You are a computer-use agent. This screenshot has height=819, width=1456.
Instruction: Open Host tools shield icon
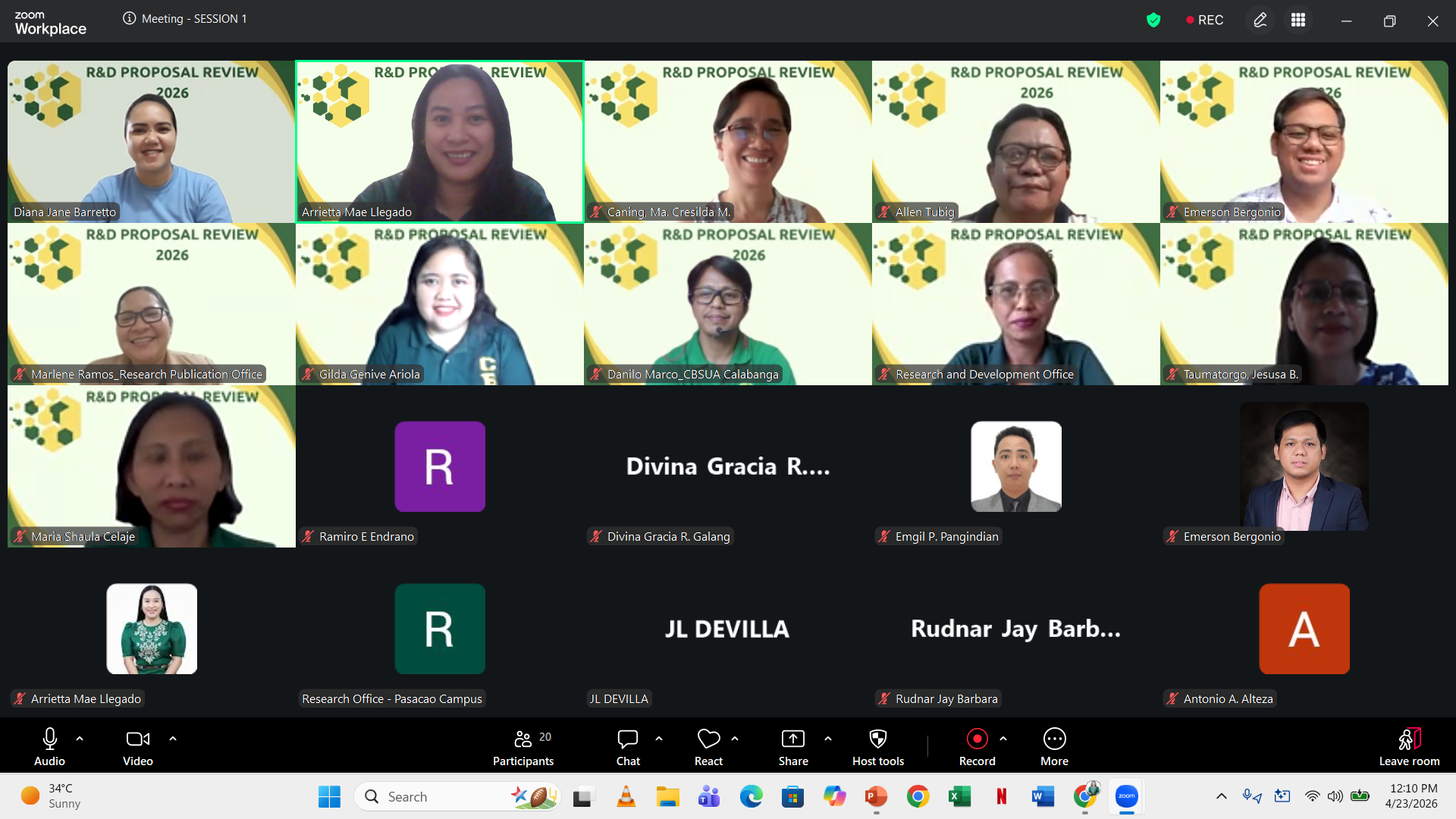[x=877, y=739]
